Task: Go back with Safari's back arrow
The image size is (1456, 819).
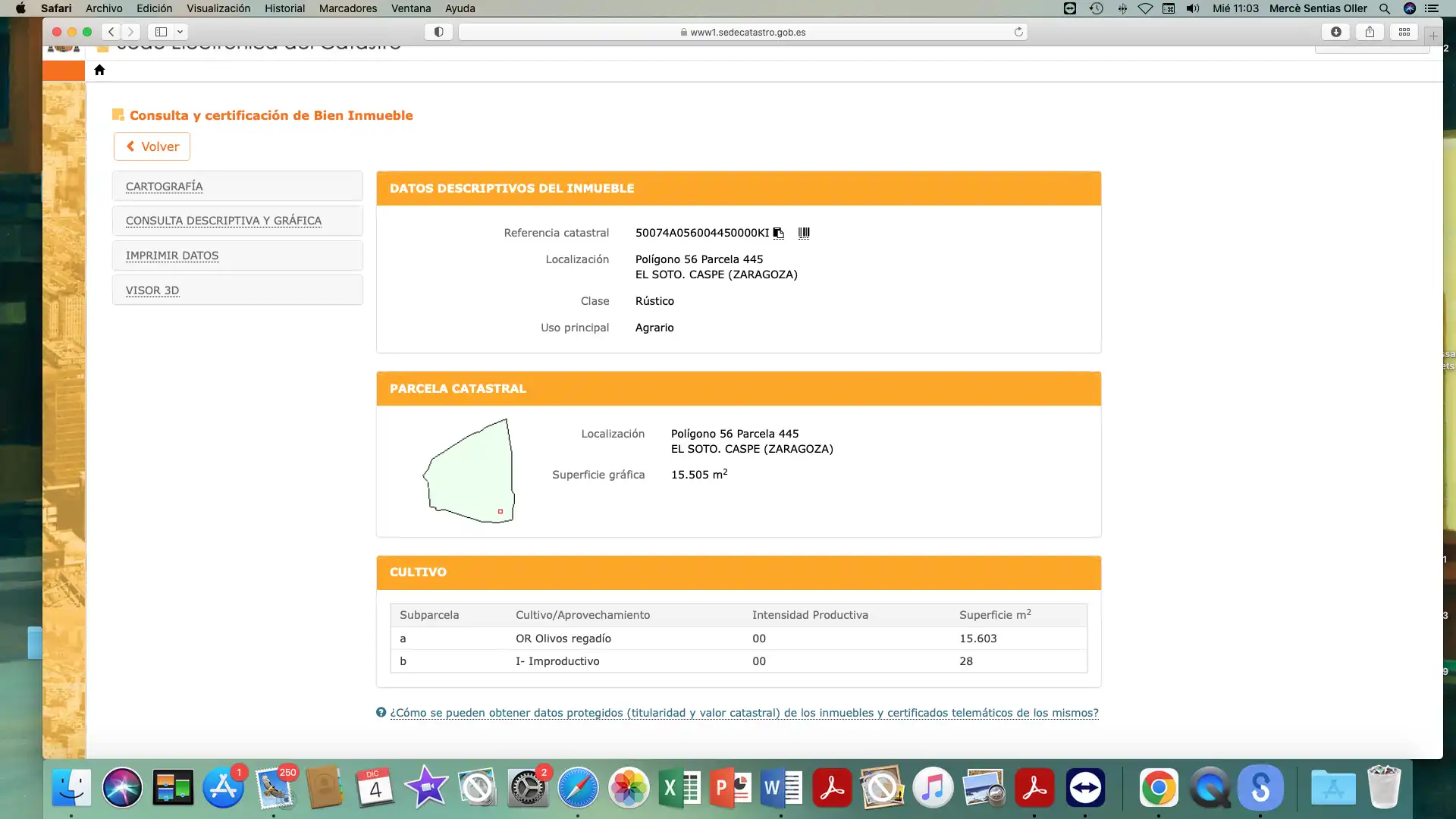Action: pyautogui.click(x=111, y=32)
